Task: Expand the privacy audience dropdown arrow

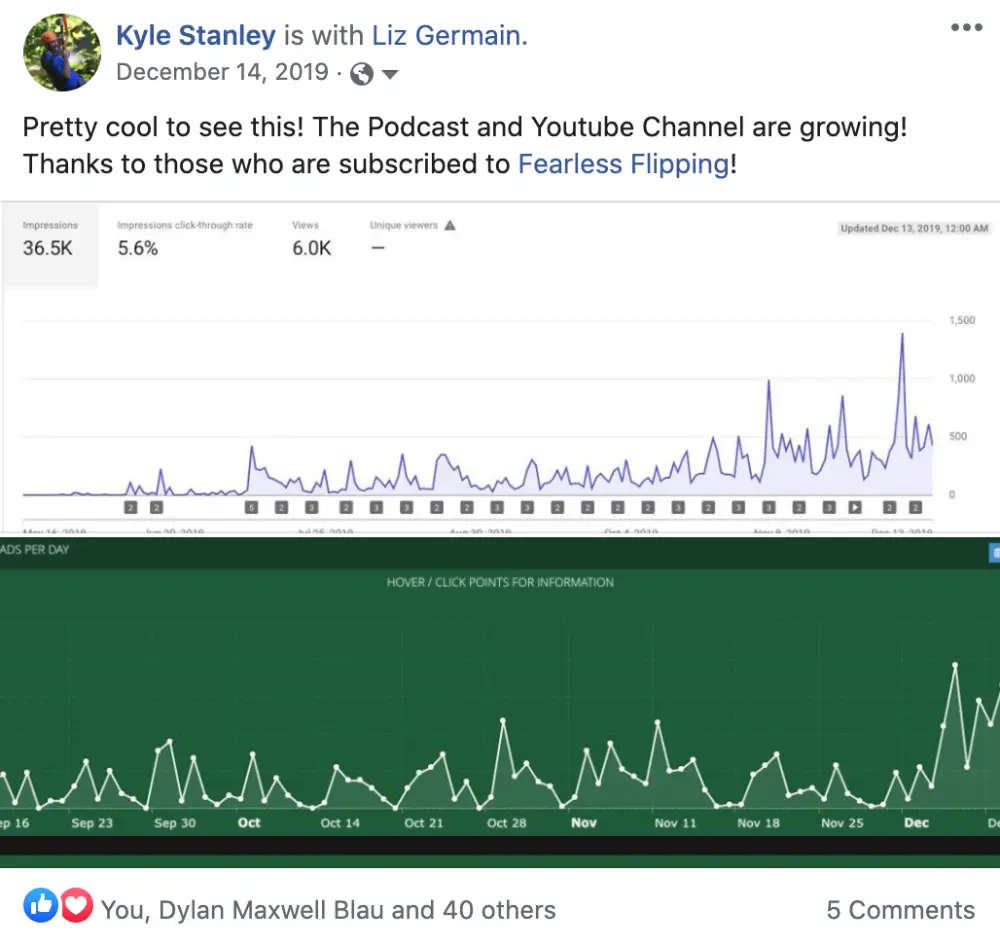Action: (390, 74)
